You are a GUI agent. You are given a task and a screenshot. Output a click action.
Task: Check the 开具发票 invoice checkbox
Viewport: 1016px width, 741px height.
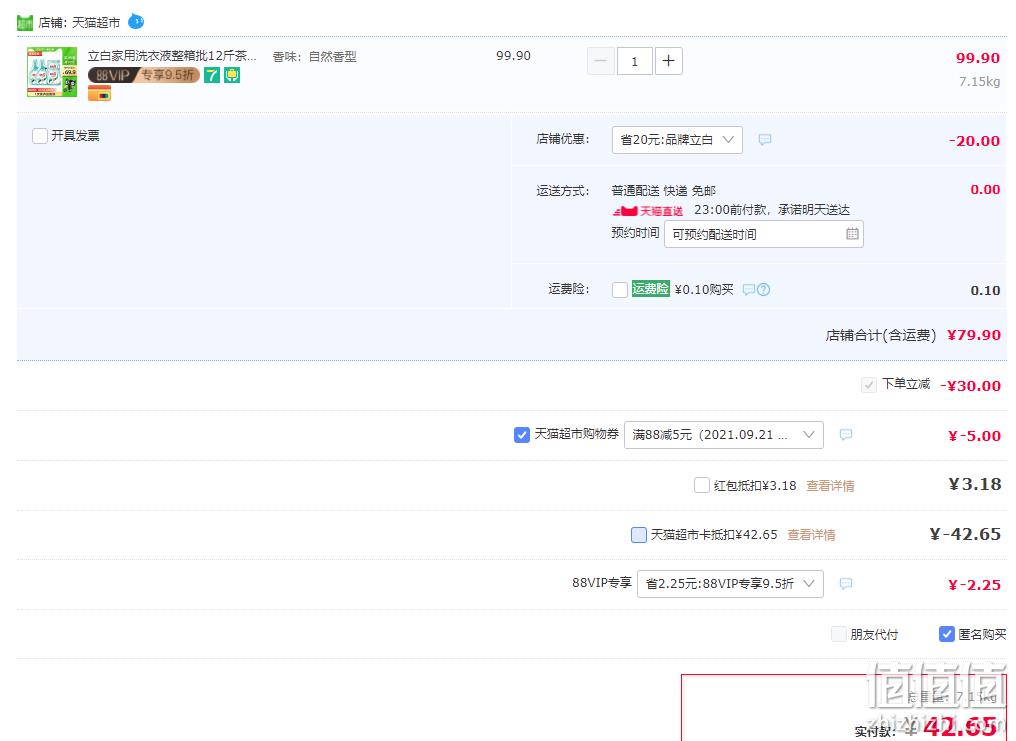pos(40,136)
